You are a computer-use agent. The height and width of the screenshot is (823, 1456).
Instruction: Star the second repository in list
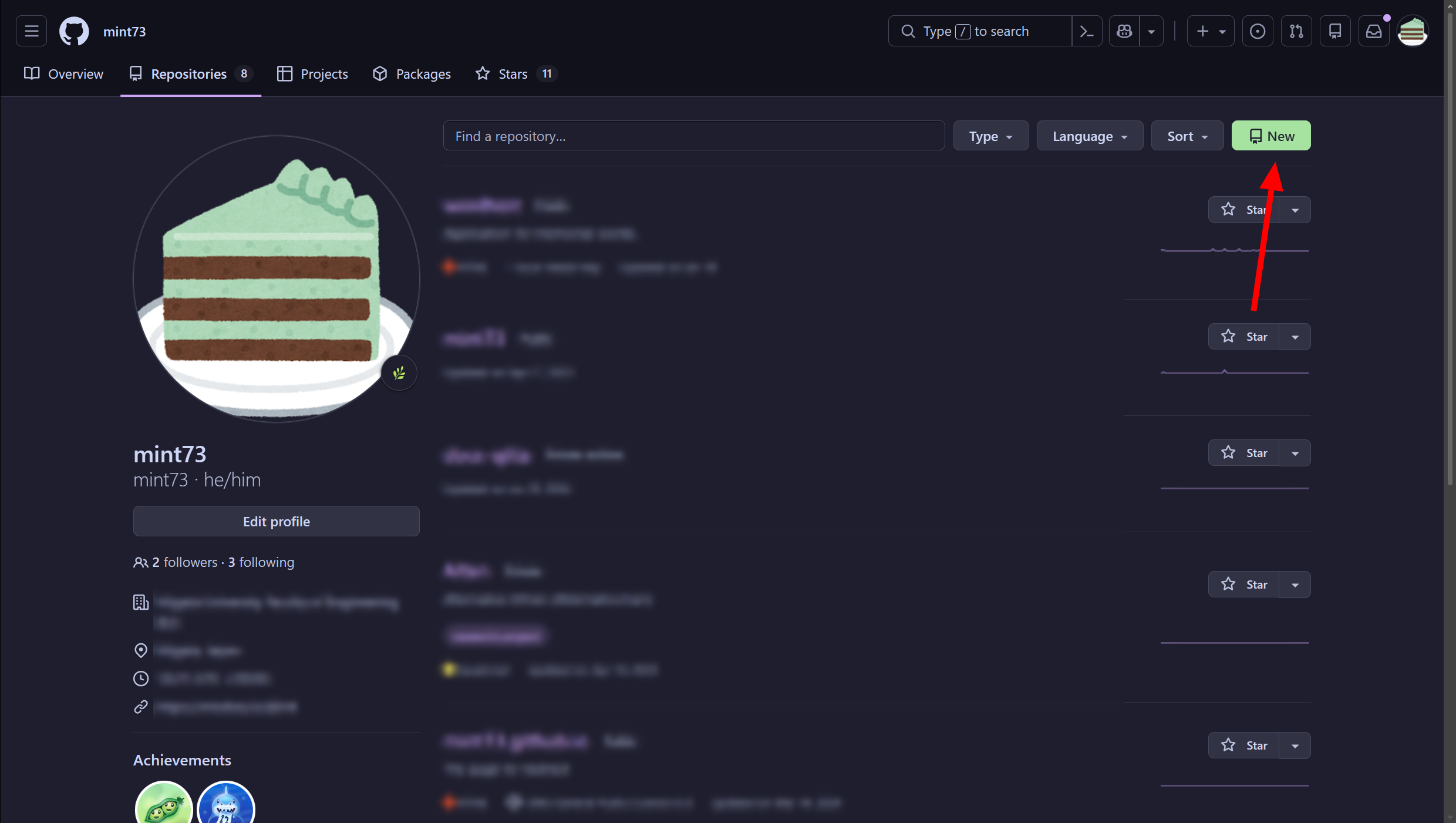(1243, 337)
